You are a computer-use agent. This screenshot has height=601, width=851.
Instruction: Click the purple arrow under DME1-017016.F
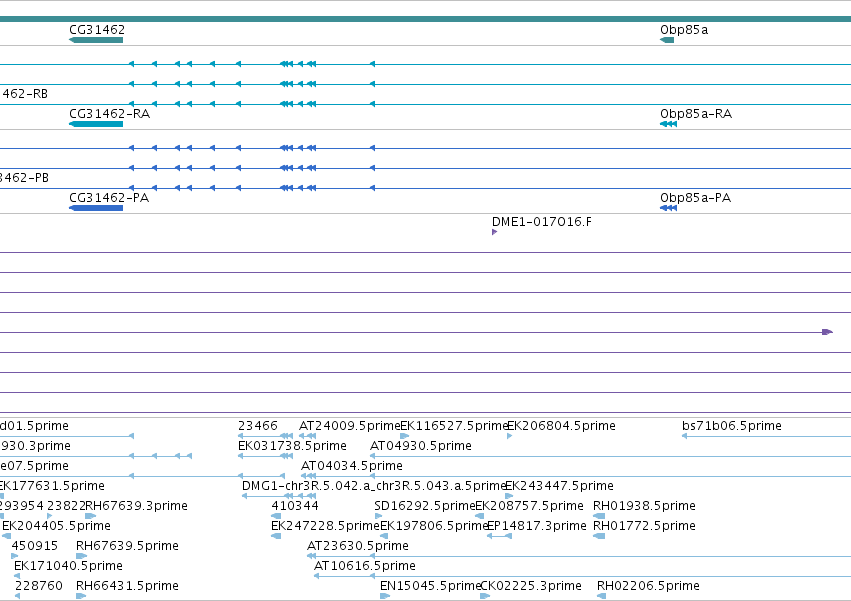click(x=494, y=232)
